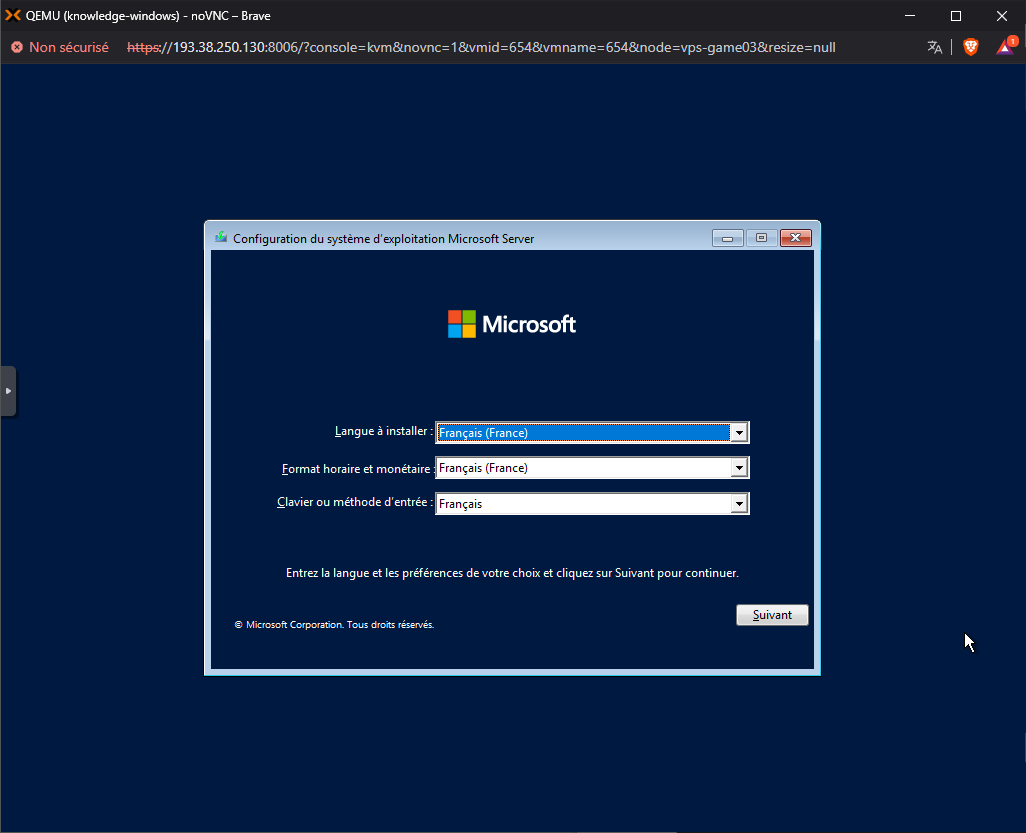The height and width of the screenshot is (833, 1026).
Task: Select the Clavier ou méthode d'entrée field value
Action: (x=582, y=504)
